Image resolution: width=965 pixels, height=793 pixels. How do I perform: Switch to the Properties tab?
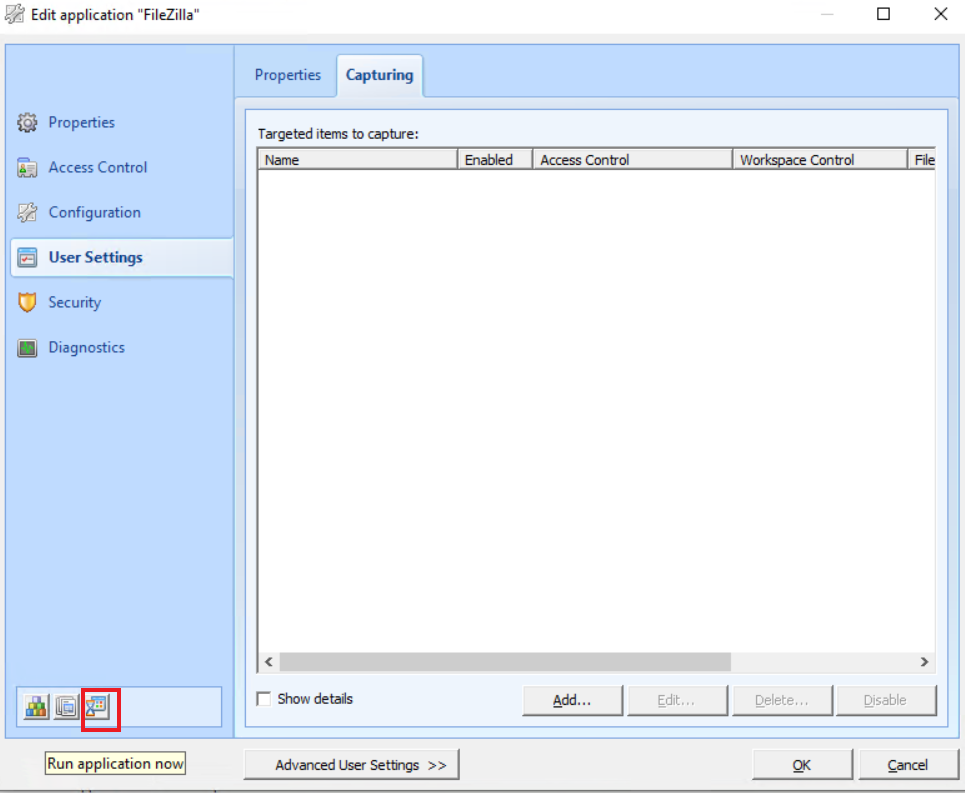point(287,75)
